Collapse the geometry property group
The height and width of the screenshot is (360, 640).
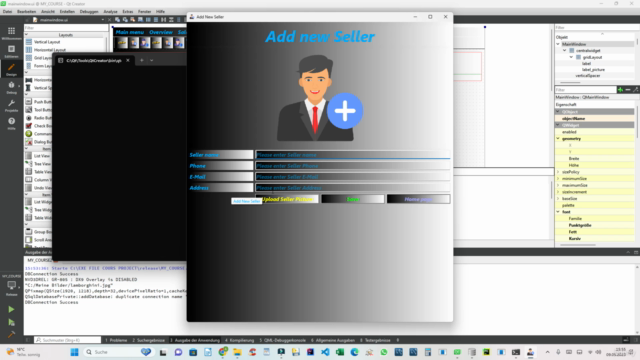tap(558, 139)
